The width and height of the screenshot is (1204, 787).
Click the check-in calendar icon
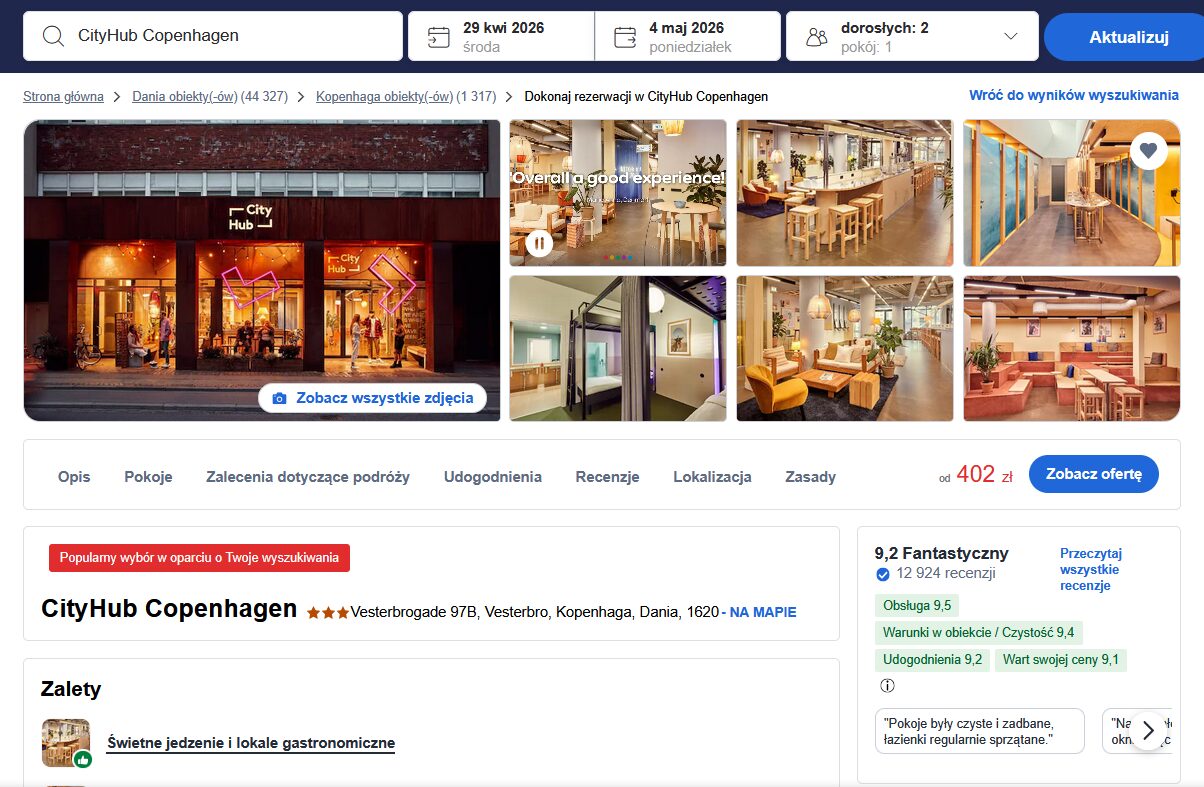(x=438, y=37)
